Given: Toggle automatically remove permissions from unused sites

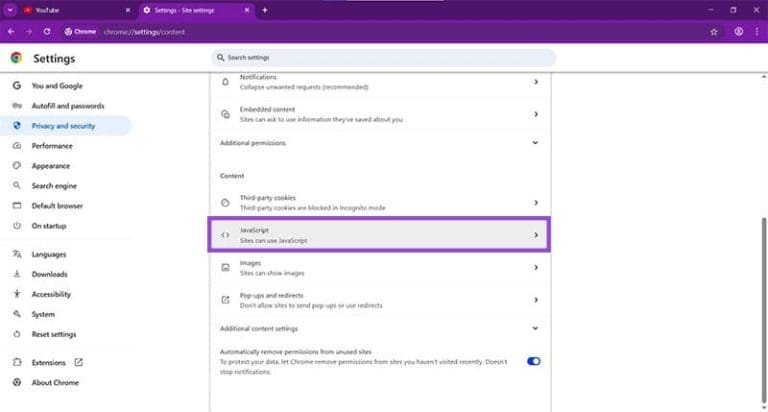Looking at the screenshot, I should (533, 361).
